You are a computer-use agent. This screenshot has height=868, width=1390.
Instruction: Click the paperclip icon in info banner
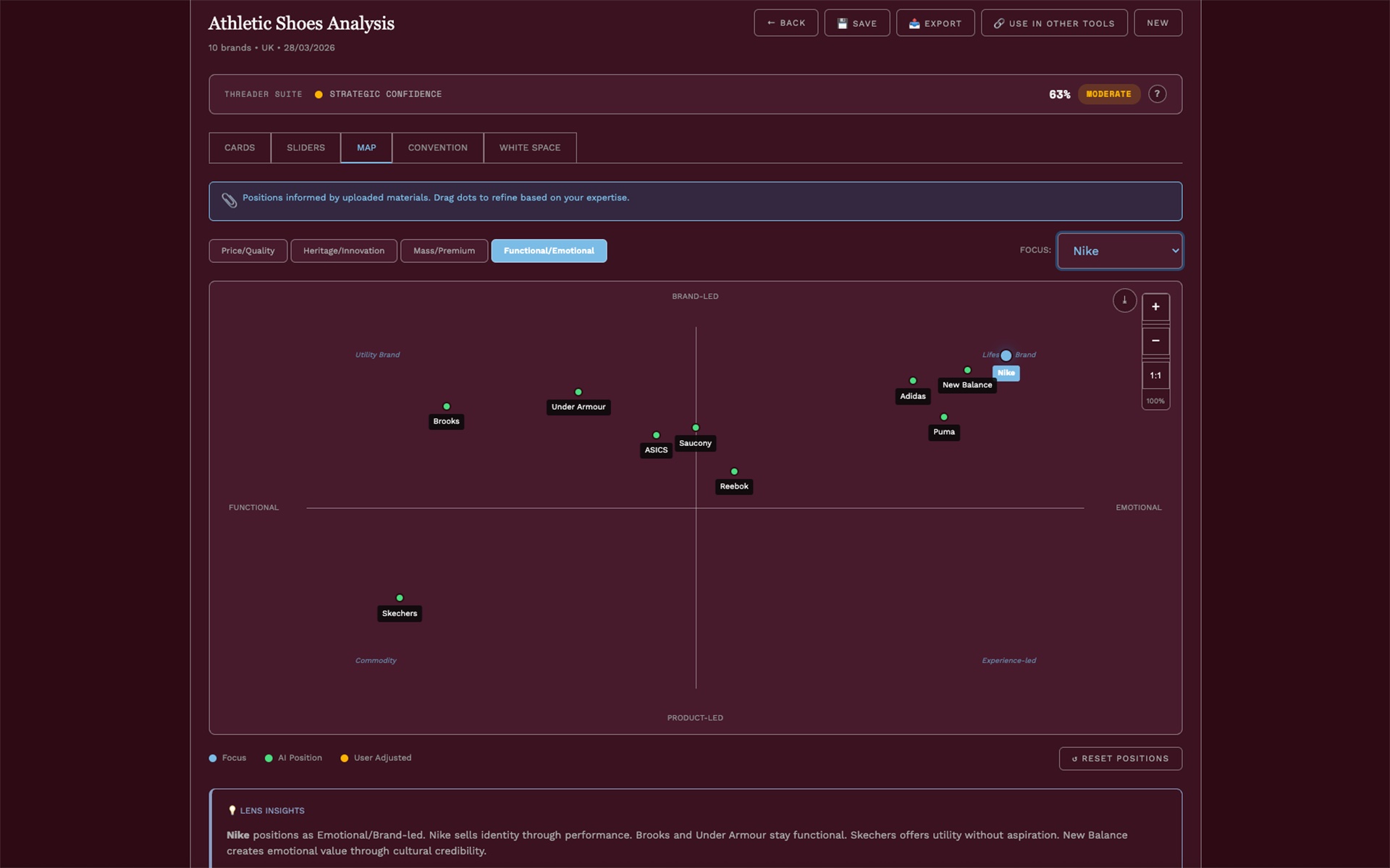tap(229, 201)
